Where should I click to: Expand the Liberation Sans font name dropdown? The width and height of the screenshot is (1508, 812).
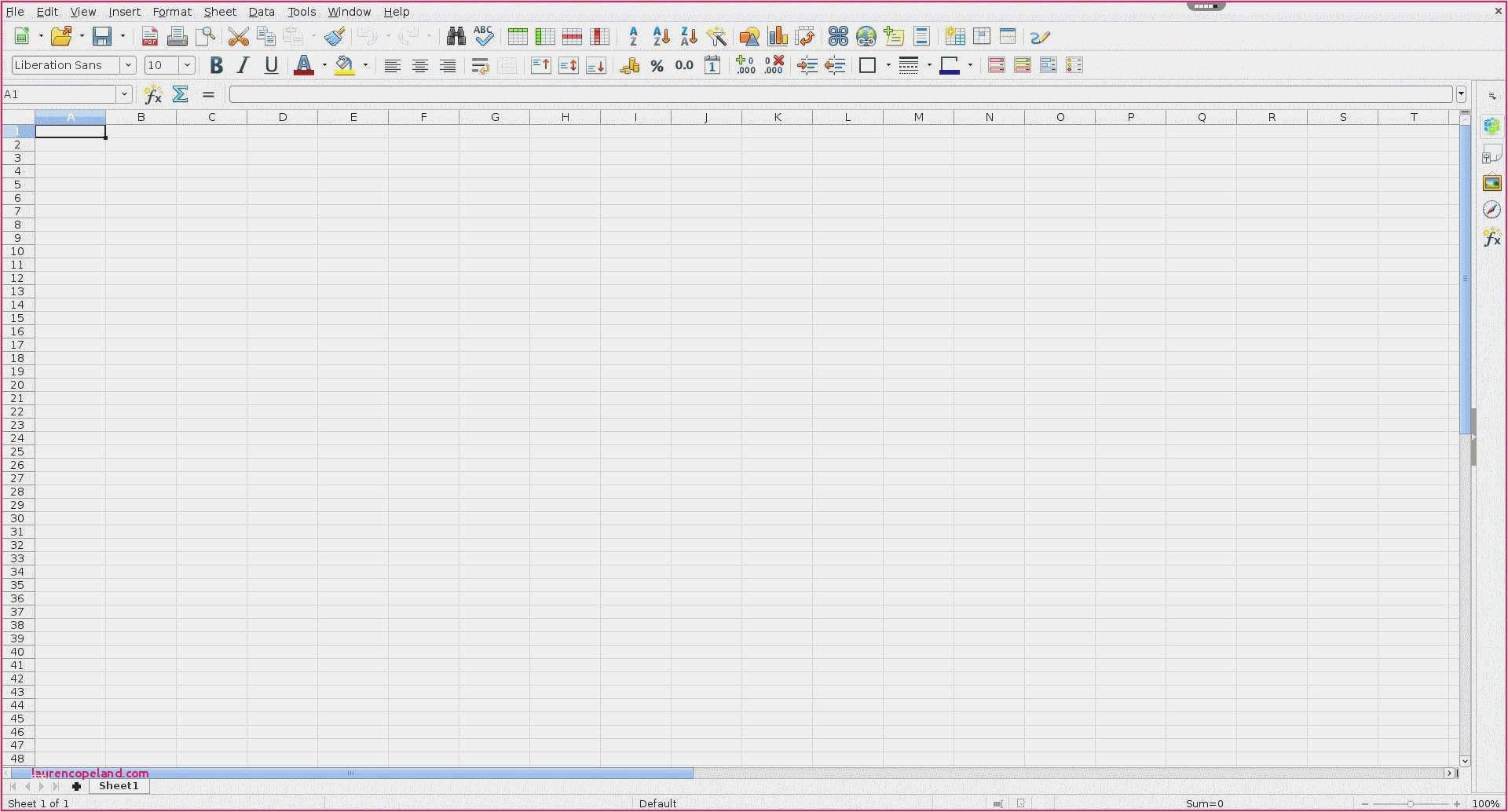pyautogui.click(x=128, y=65)
